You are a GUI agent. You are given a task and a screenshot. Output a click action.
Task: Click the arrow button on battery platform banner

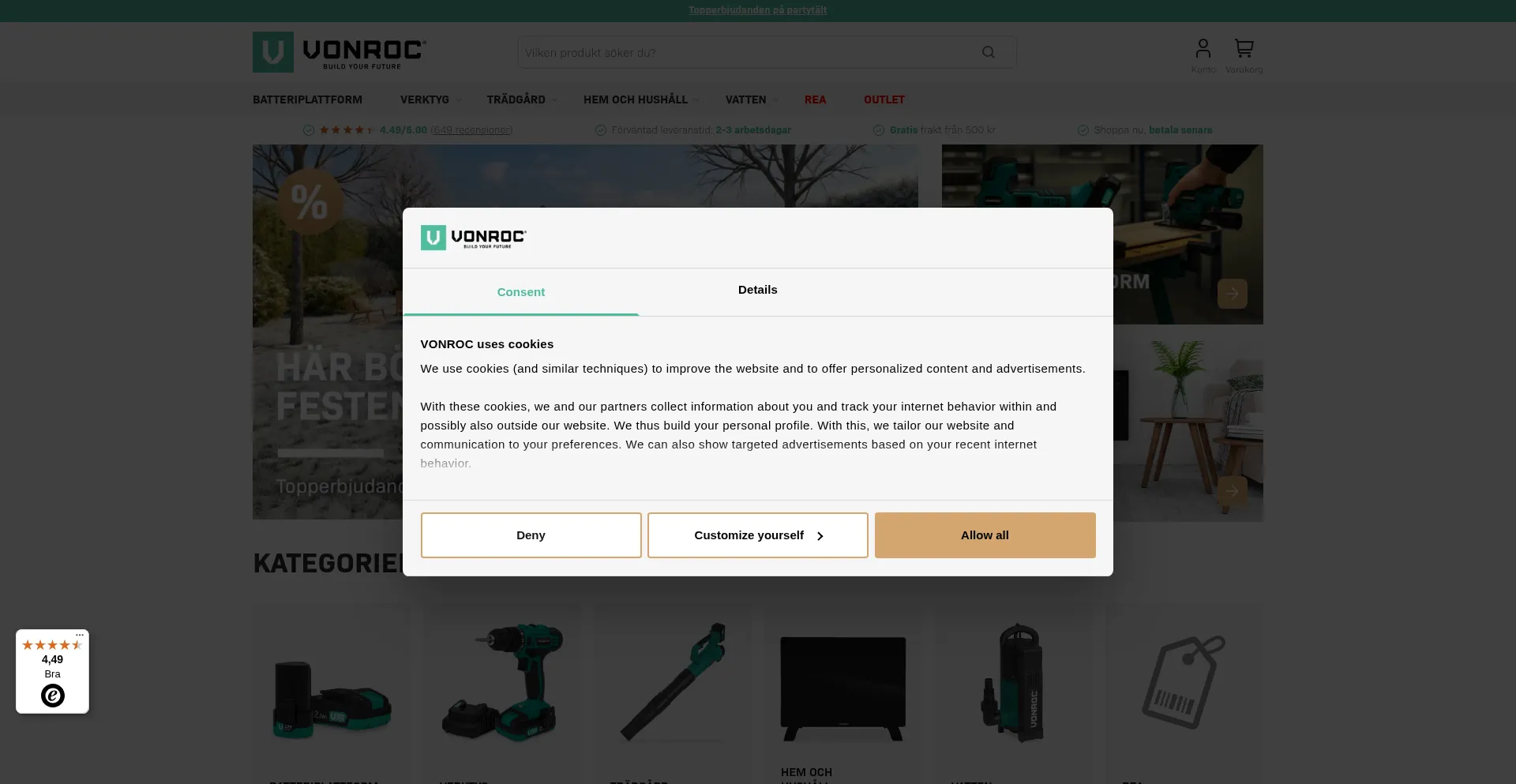point(1232,294)
